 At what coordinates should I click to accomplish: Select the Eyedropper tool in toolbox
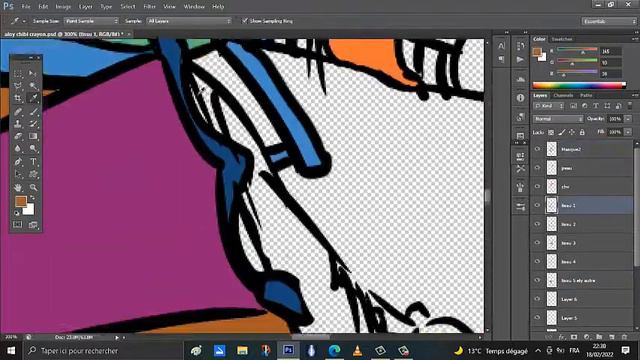point(33,98)
